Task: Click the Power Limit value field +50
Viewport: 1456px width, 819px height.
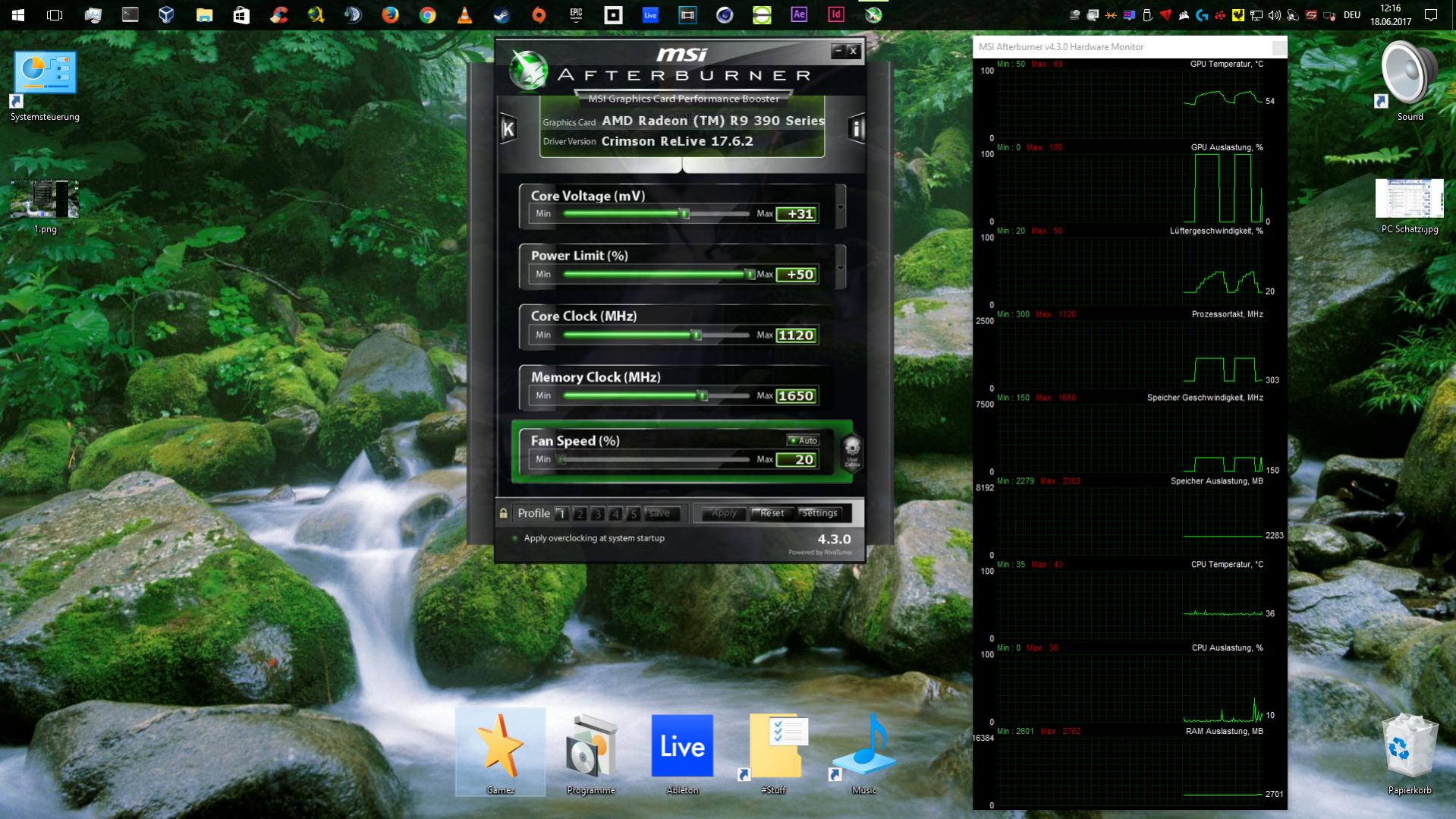Action: 797,275
